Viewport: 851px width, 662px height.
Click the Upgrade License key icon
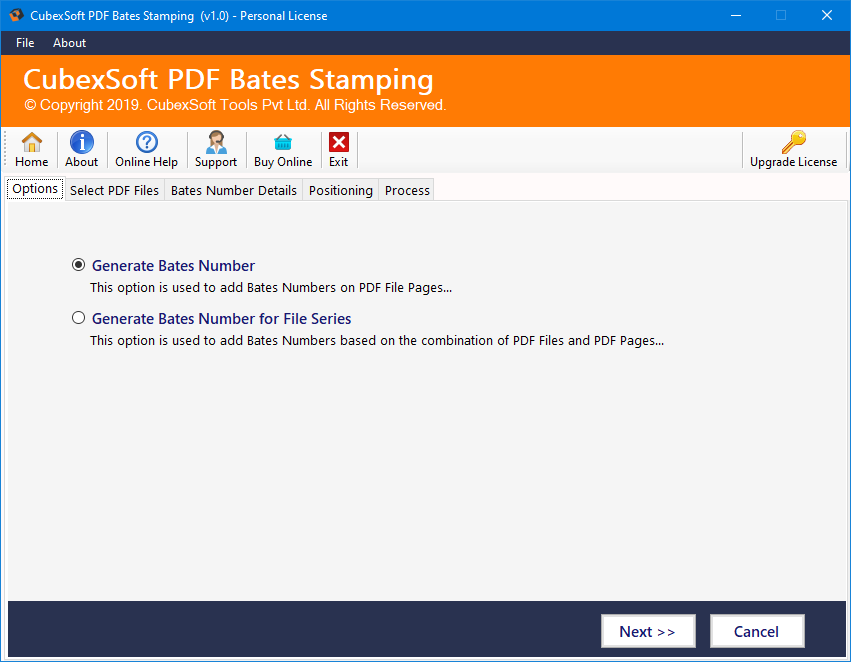[793, 148]
